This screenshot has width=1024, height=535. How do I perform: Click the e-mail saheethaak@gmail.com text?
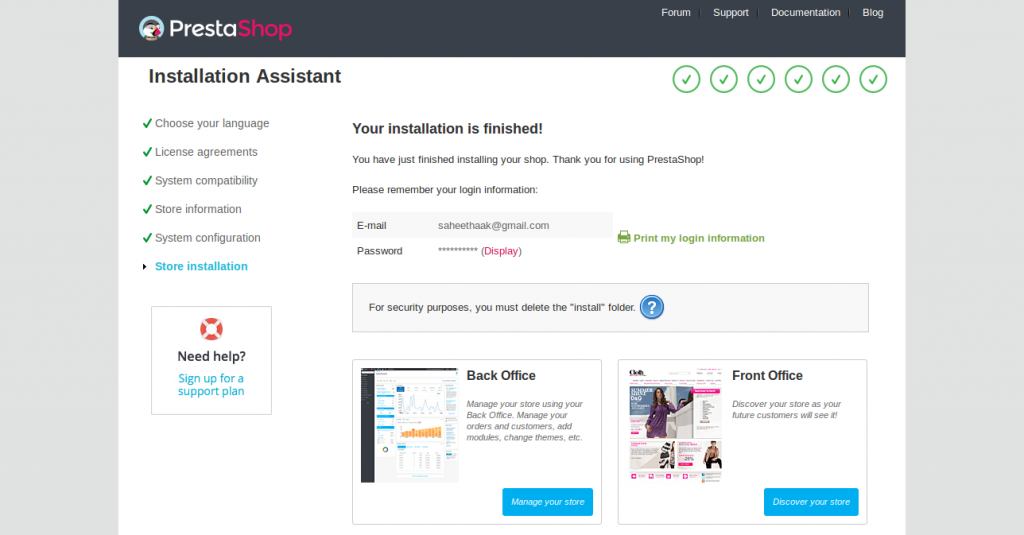(493, 225)
